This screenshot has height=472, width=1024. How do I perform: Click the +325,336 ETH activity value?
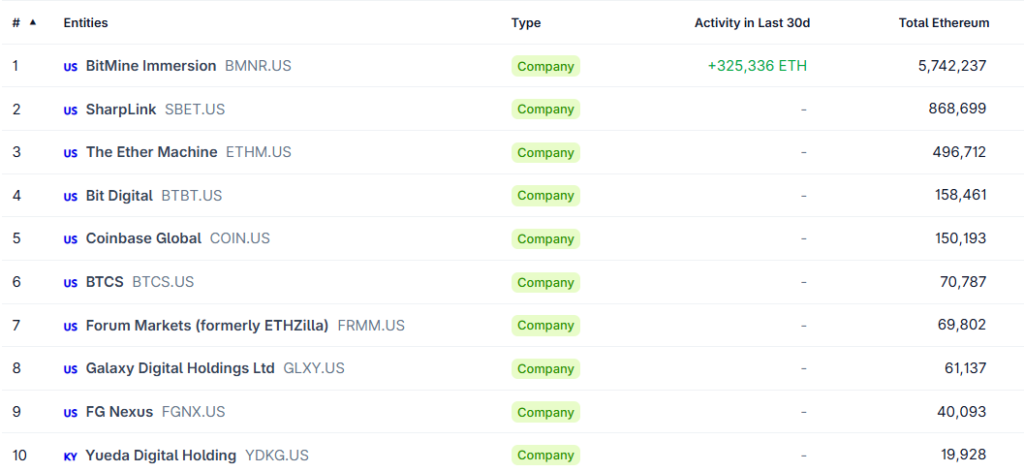(758, 66)
